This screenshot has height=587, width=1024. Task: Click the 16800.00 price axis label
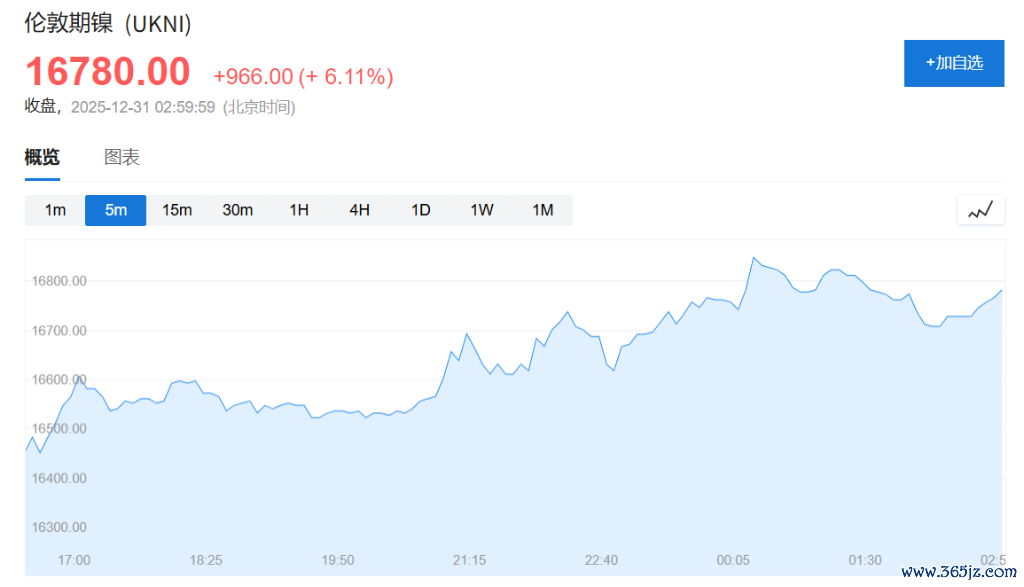point(59,281)
